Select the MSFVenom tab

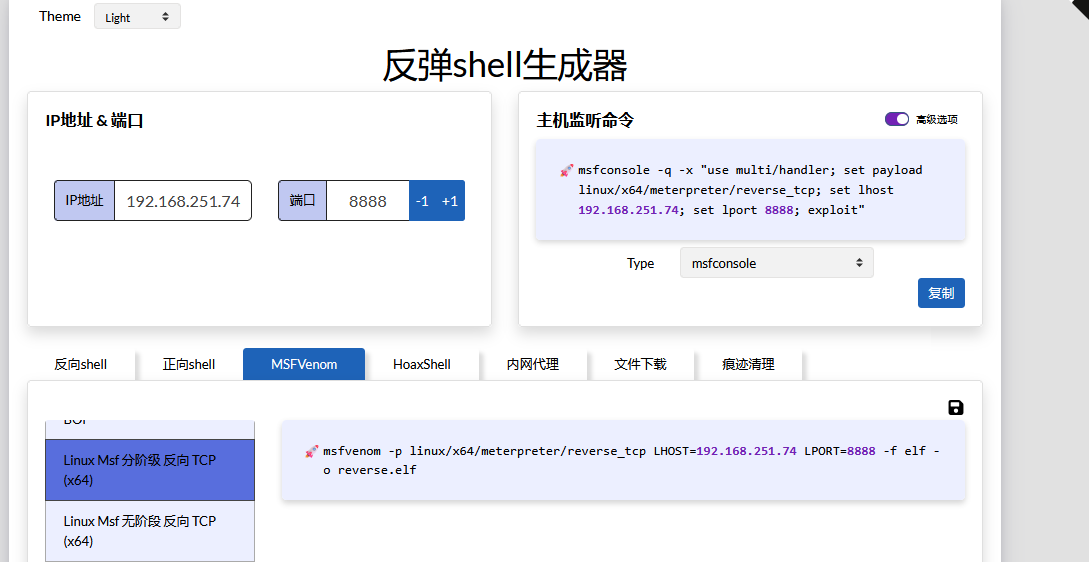304,364
